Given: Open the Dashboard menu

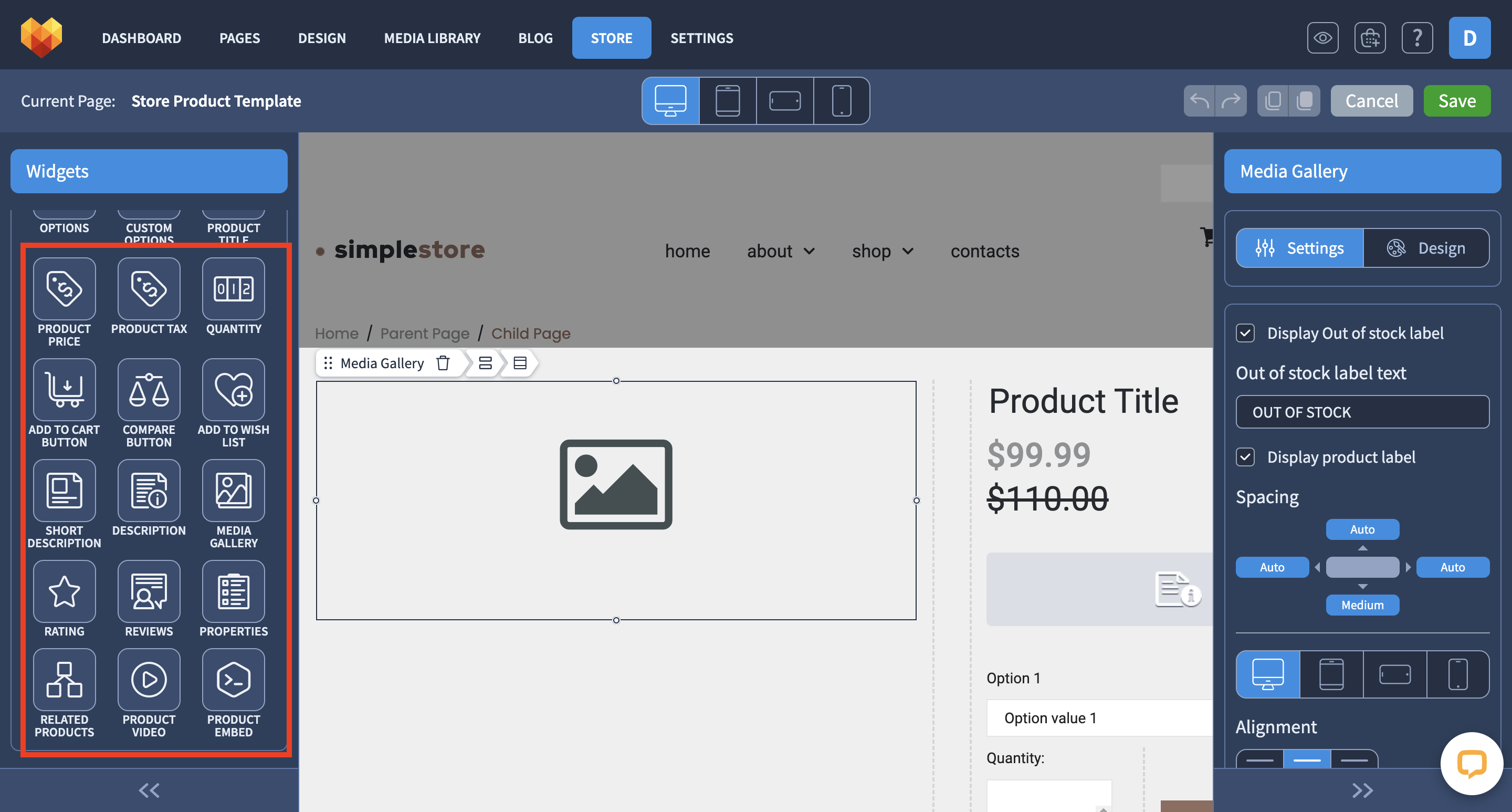Looking at the screenshot, I should [141, 38].
